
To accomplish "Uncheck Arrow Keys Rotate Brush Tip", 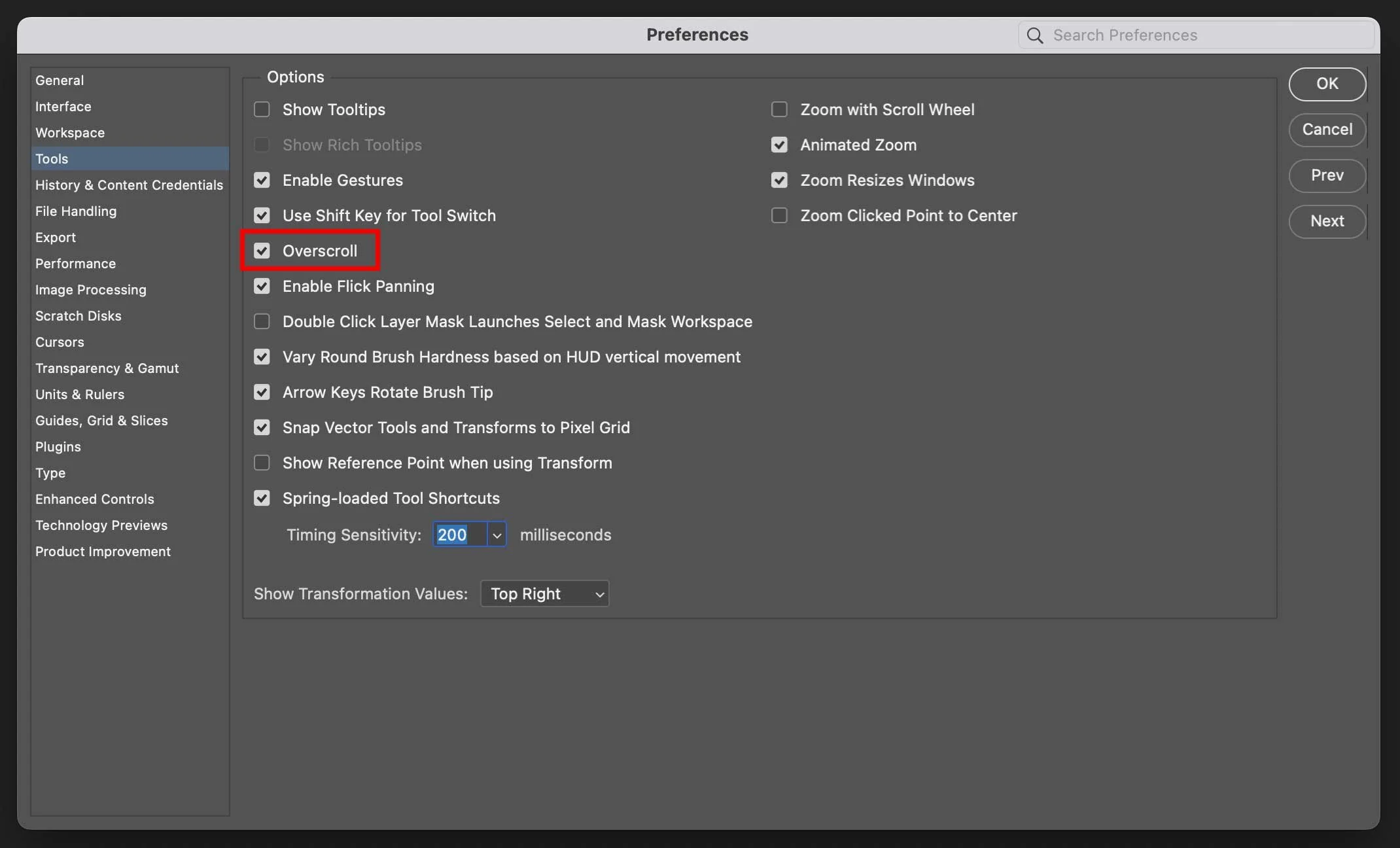I will pos(262,392).
